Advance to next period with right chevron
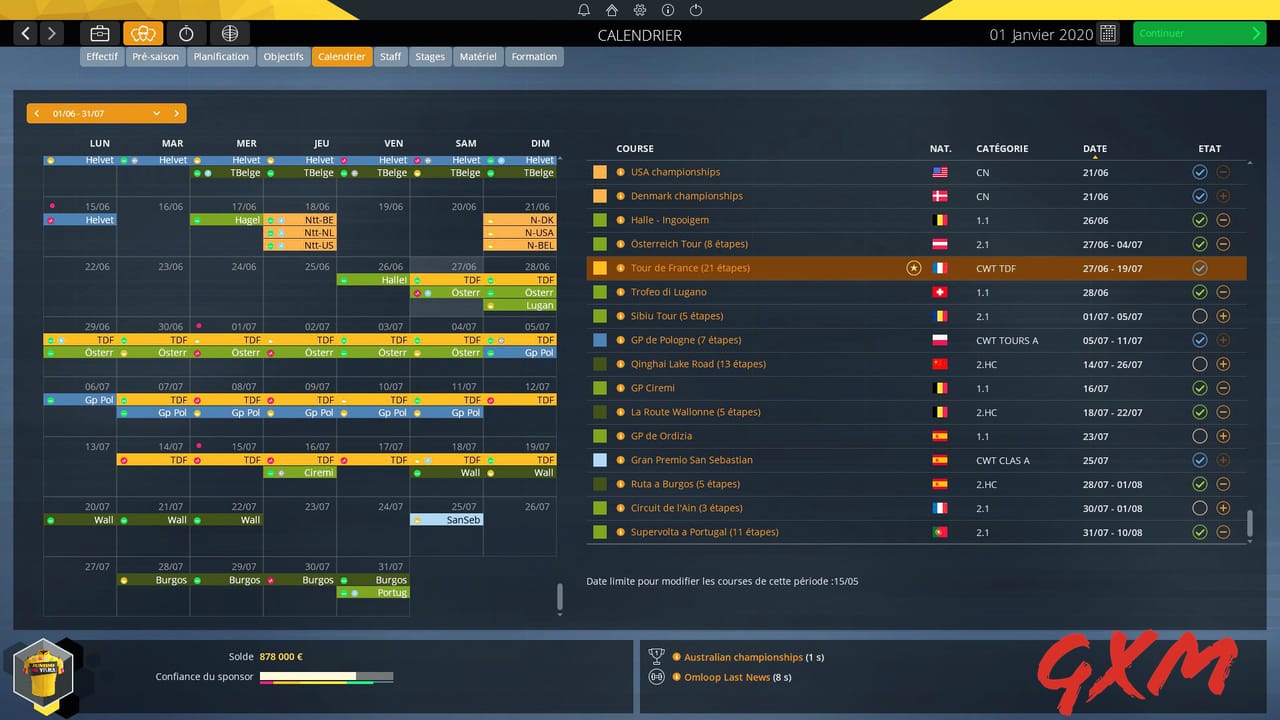Image resolution: width=1280 pixels, height=720 pixels. [177, 113]
